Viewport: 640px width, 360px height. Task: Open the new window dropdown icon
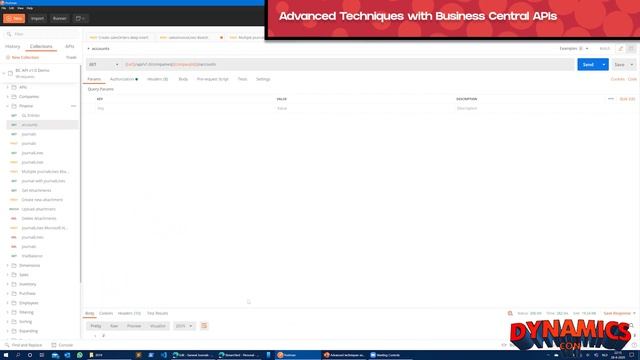click(80, 18)
